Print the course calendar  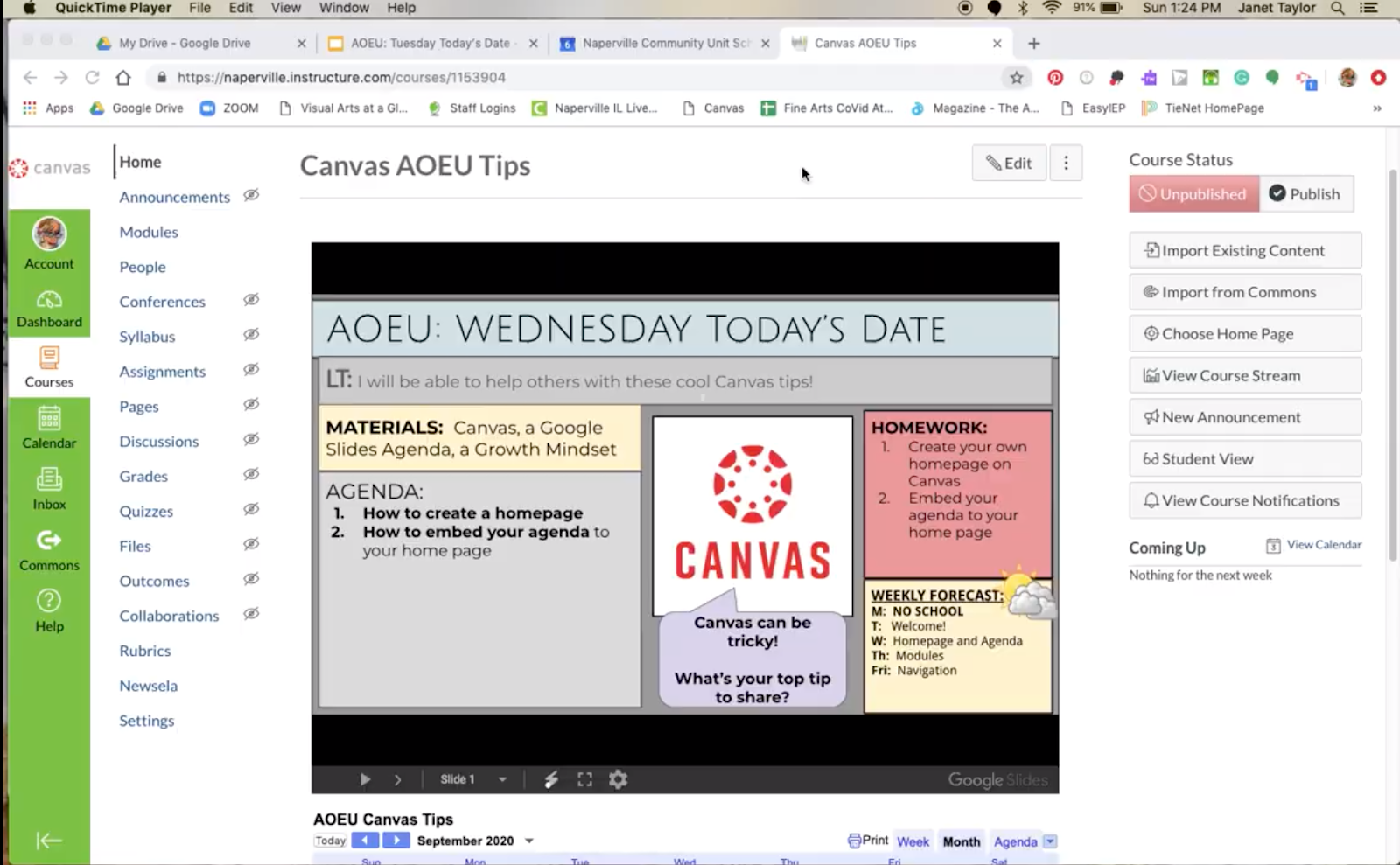(x=868, y=841)
